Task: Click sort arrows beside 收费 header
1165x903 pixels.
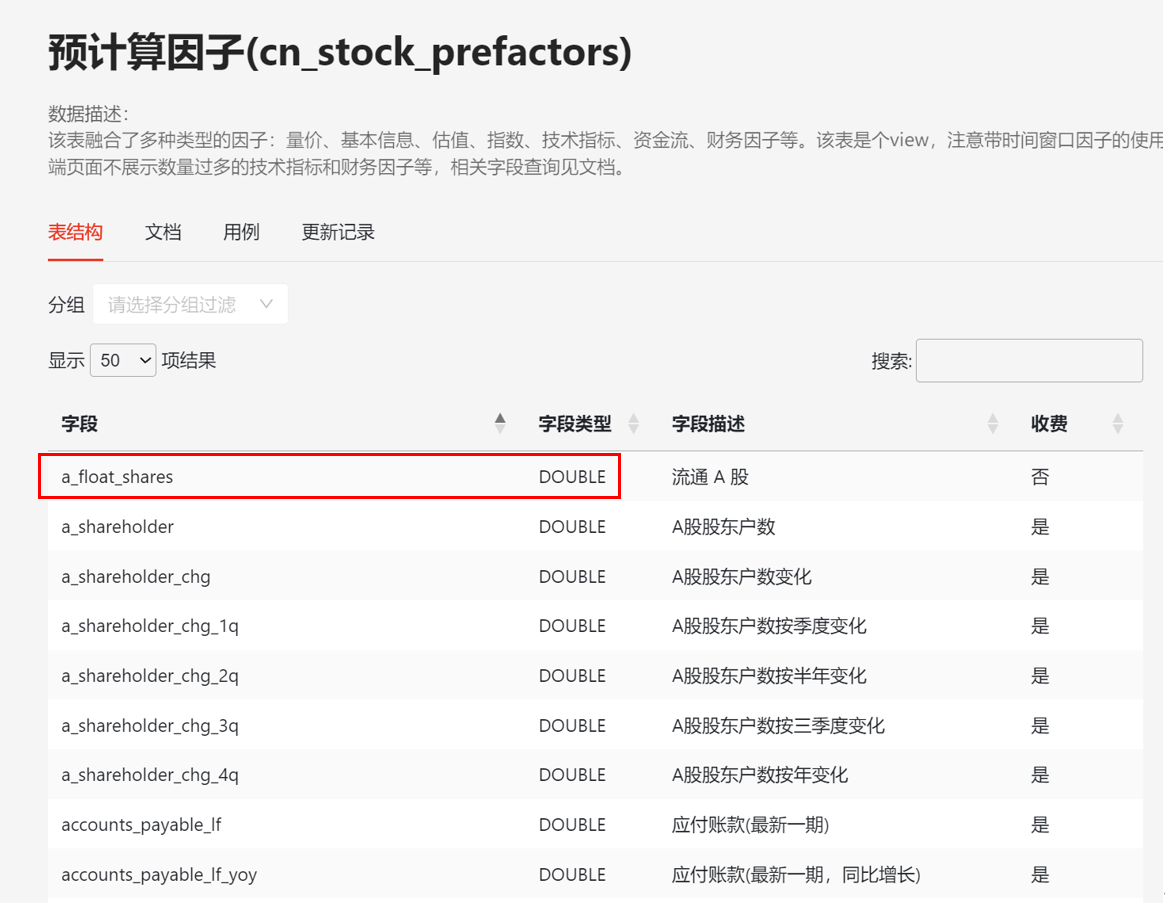Action: (1117, 424)
